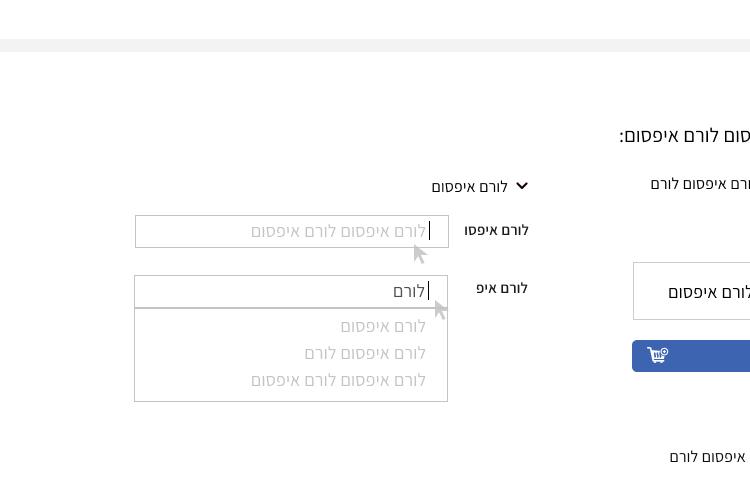Select the first suggestion לורם איפסום

383,327
